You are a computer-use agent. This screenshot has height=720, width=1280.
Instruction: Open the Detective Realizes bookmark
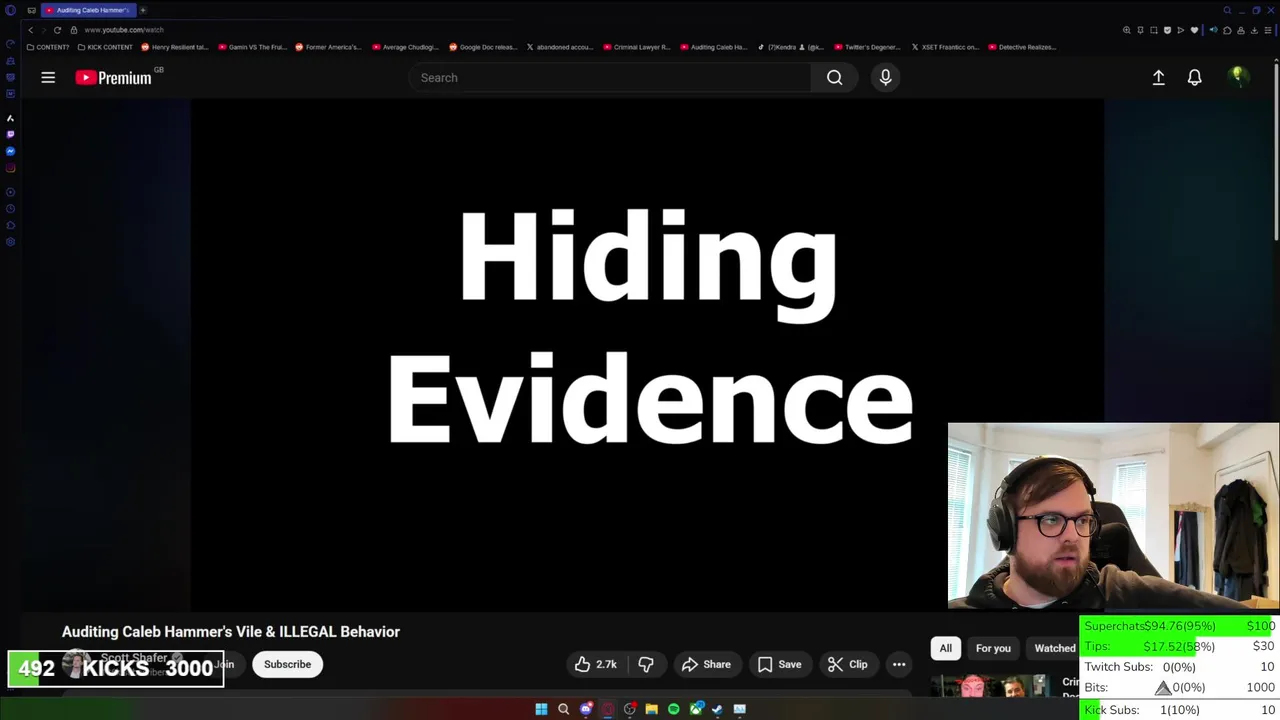coord(1023,47)
